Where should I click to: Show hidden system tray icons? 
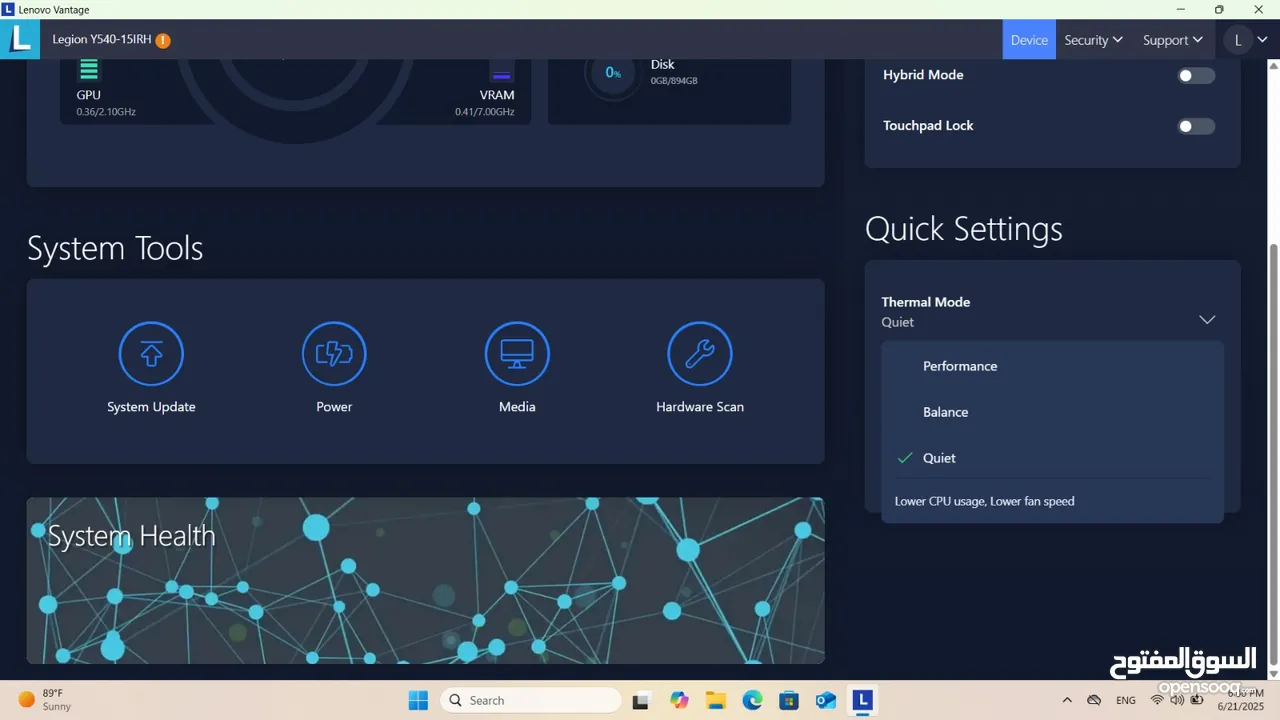[x=1067, y=700]
